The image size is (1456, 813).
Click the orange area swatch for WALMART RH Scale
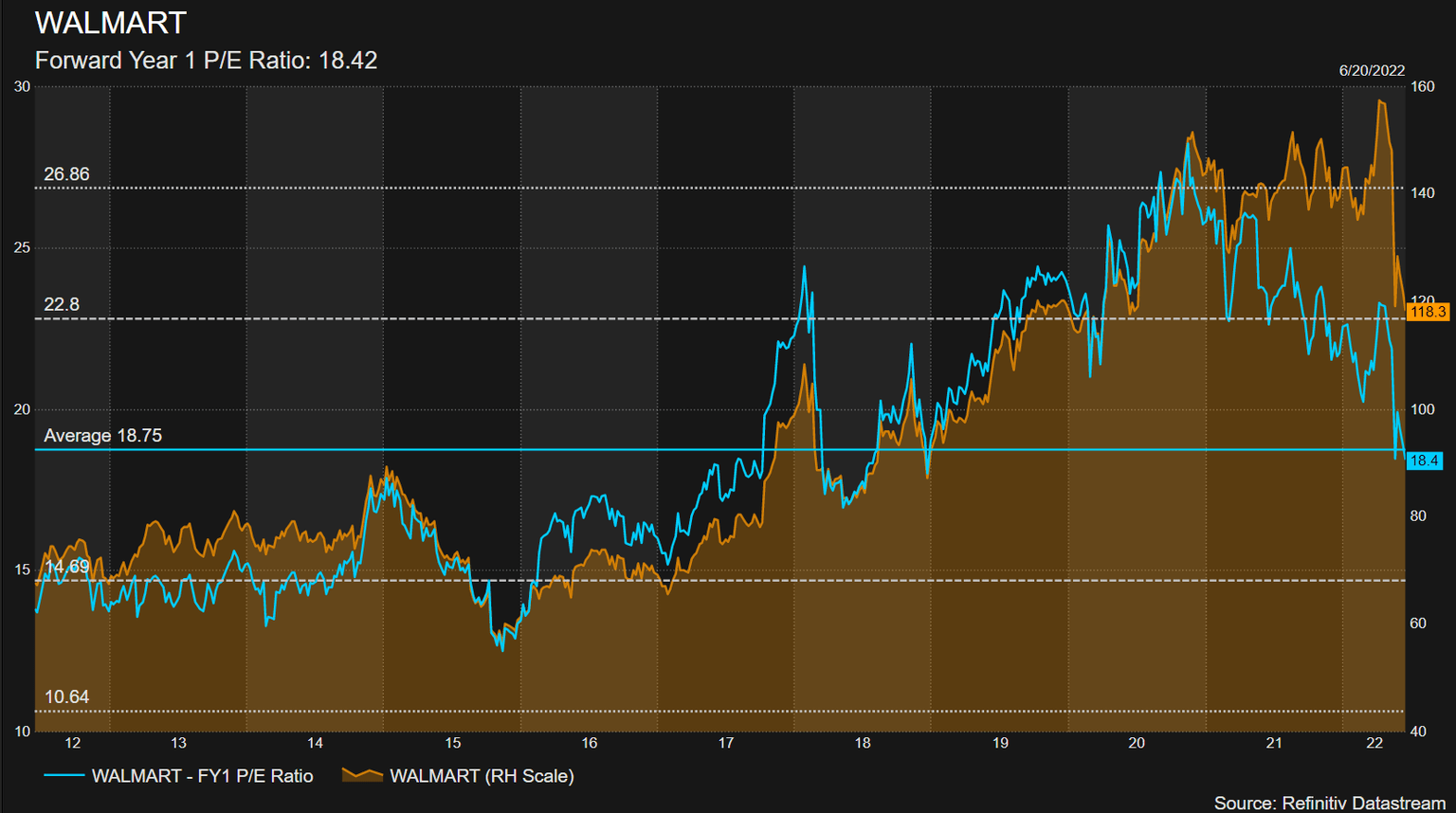(x=362, y=775)
